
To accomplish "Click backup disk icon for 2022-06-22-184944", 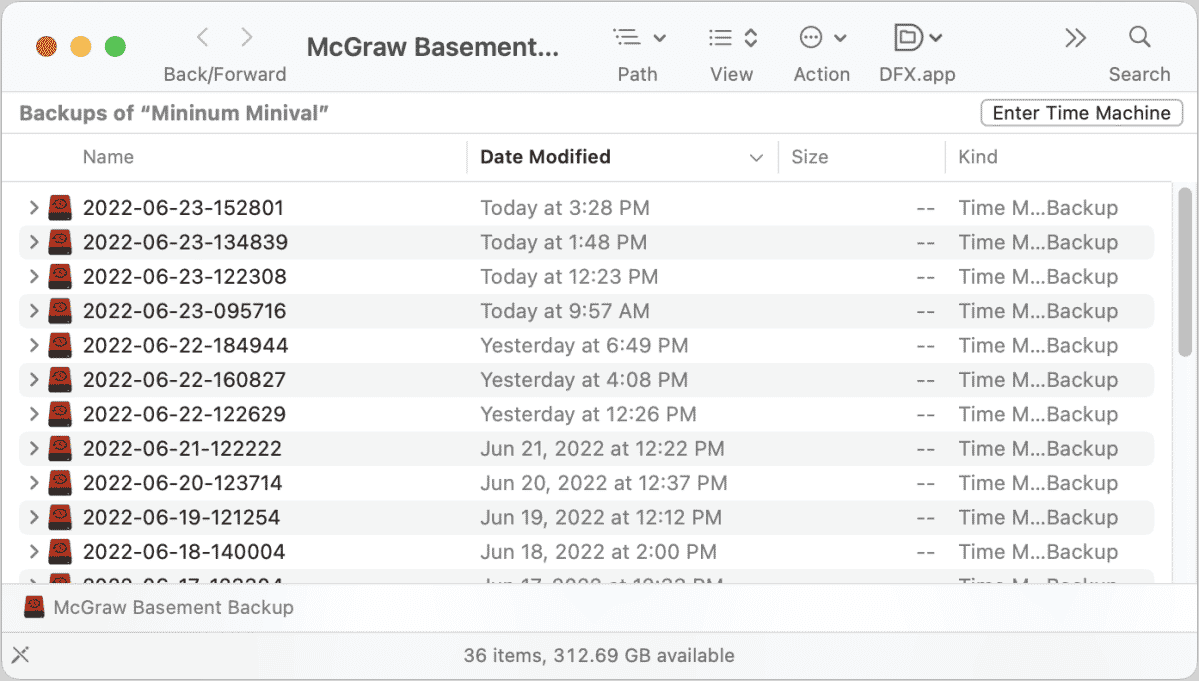I will point(60,345).
